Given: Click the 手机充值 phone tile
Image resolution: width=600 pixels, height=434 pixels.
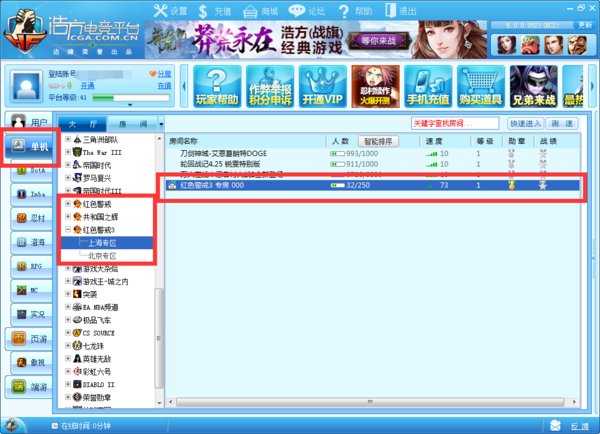Looking at the screenshot, I should click(x=428, y=86).
